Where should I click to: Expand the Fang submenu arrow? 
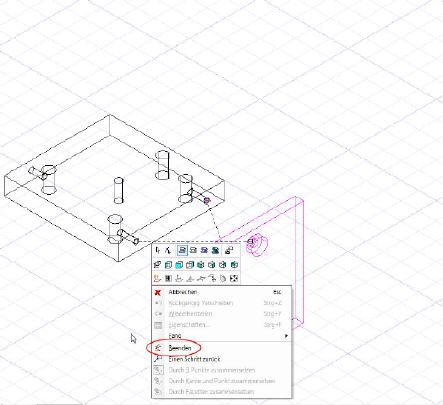pos(286,336)
